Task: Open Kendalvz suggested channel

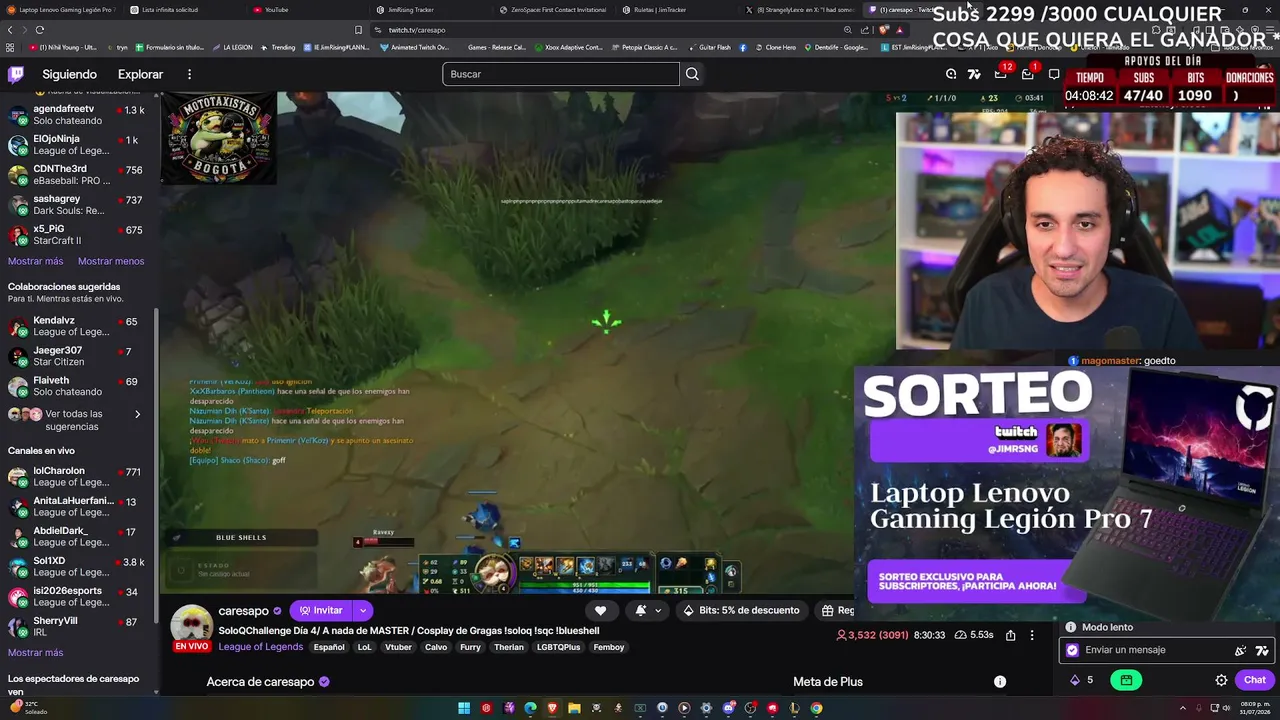Action: (78, 326)
